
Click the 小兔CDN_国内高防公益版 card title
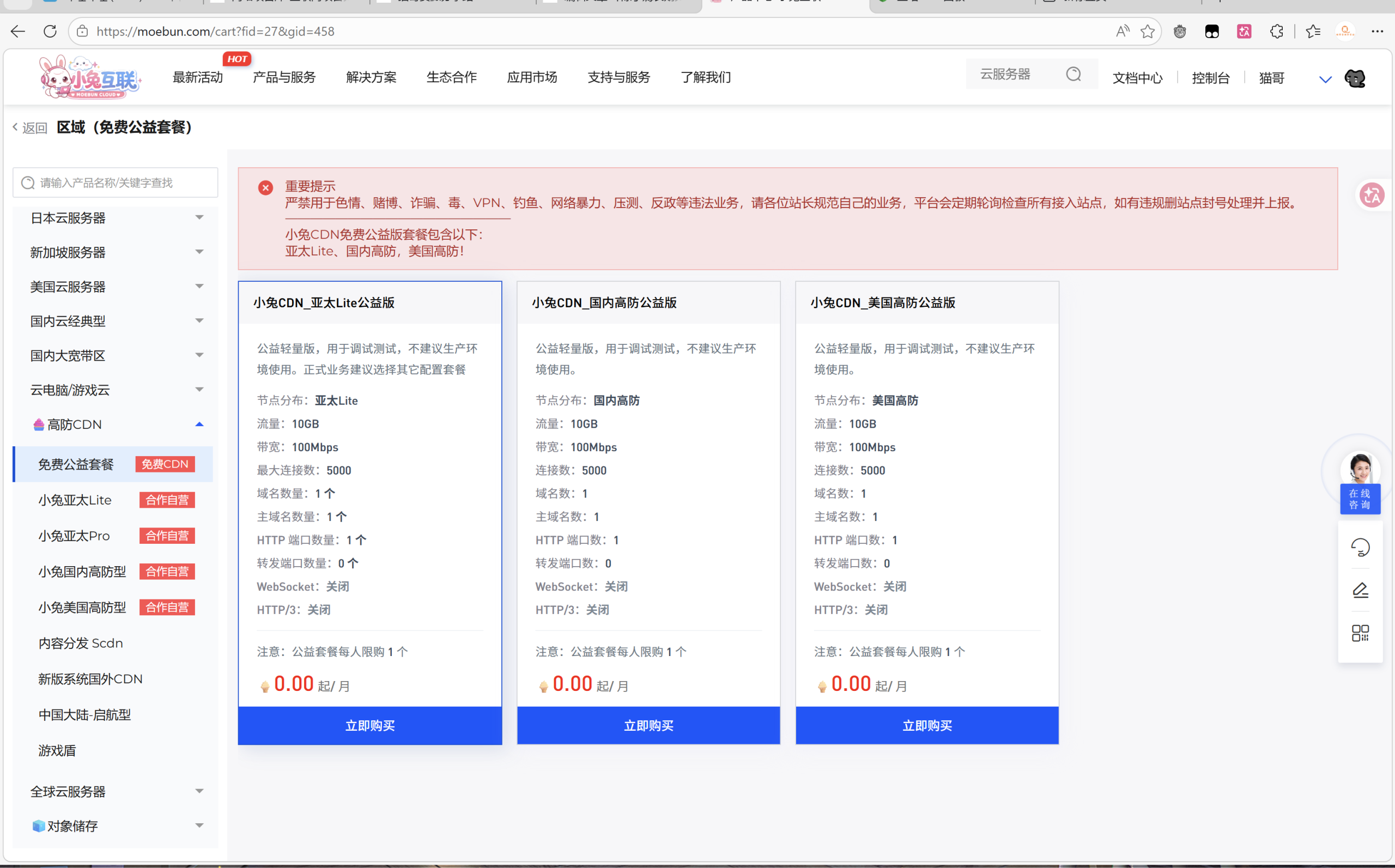[x=604, y=302]
